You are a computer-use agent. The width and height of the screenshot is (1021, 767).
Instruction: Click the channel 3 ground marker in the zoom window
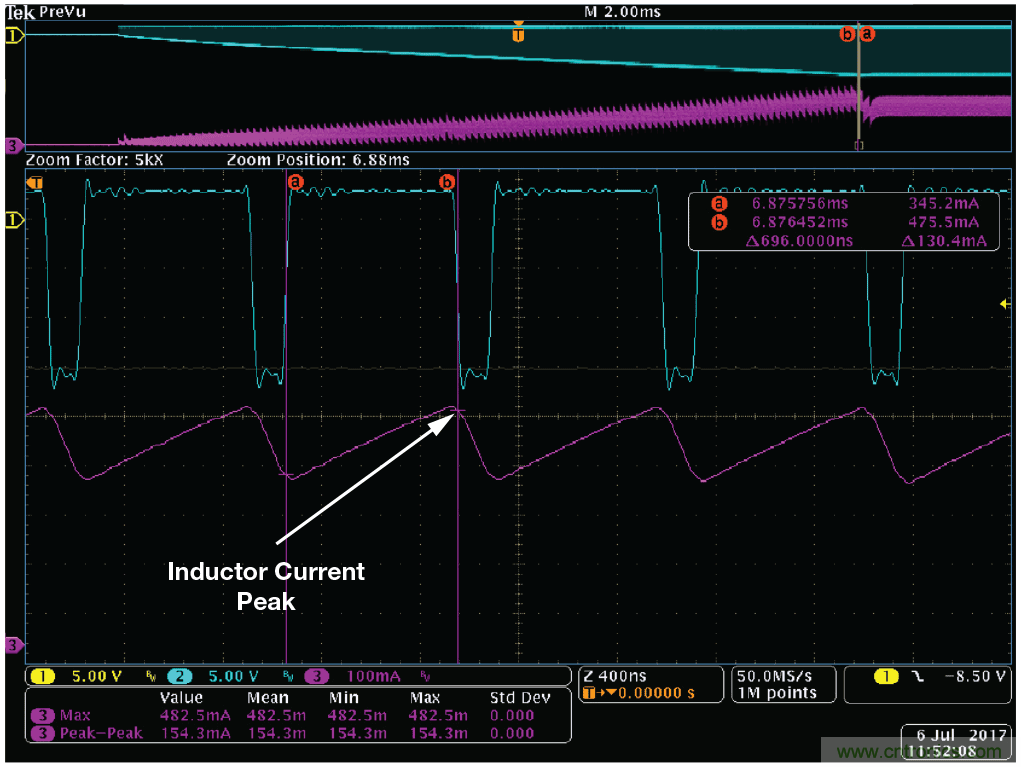(14, 646)
